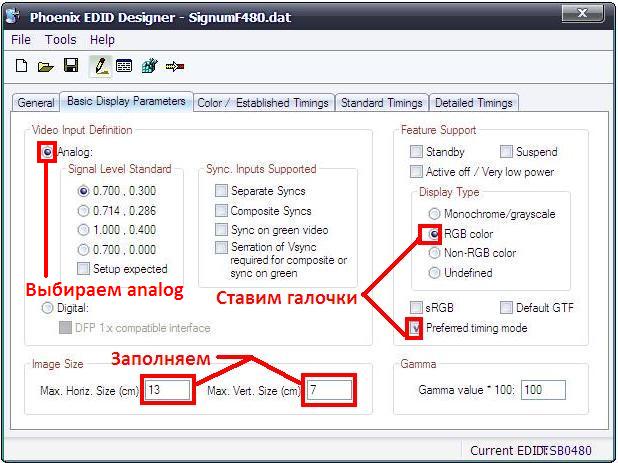Click the Open folder toolbar icon
This screenshot has width=618, height=463.
click(45, 67)
